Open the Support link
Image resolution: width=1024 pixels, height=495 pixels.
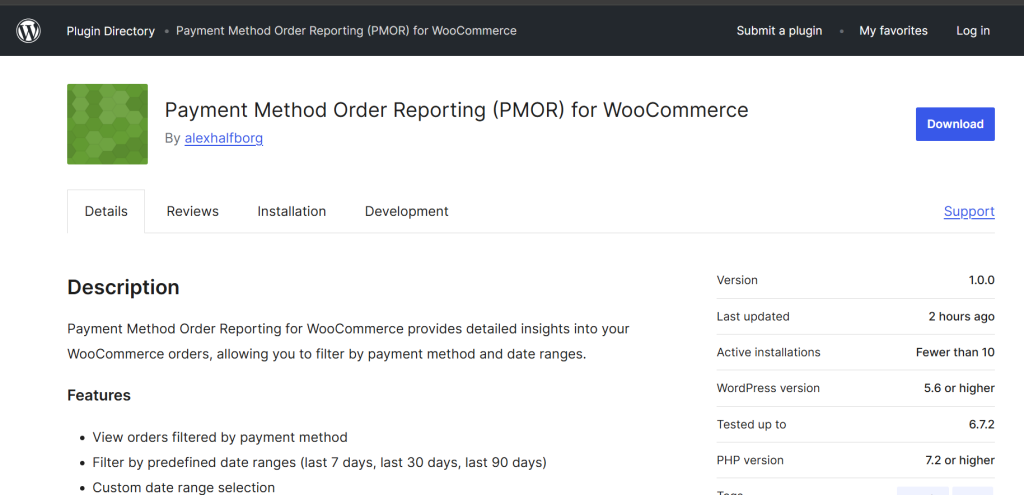pos(969,212)
